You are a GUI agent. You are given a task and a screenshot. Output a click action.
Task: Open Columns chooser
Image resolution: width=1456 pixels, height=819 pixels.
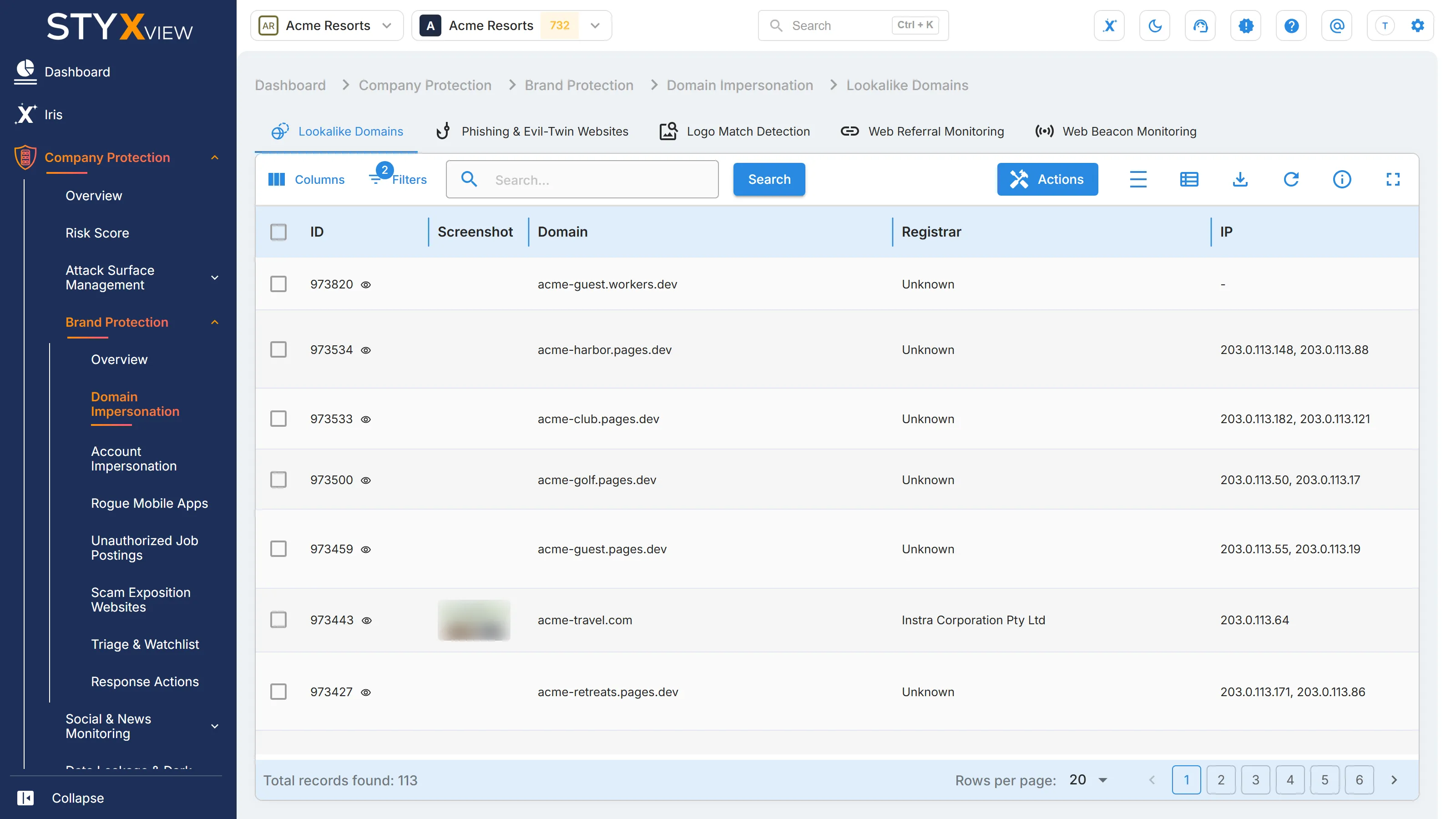pos(306,179)
